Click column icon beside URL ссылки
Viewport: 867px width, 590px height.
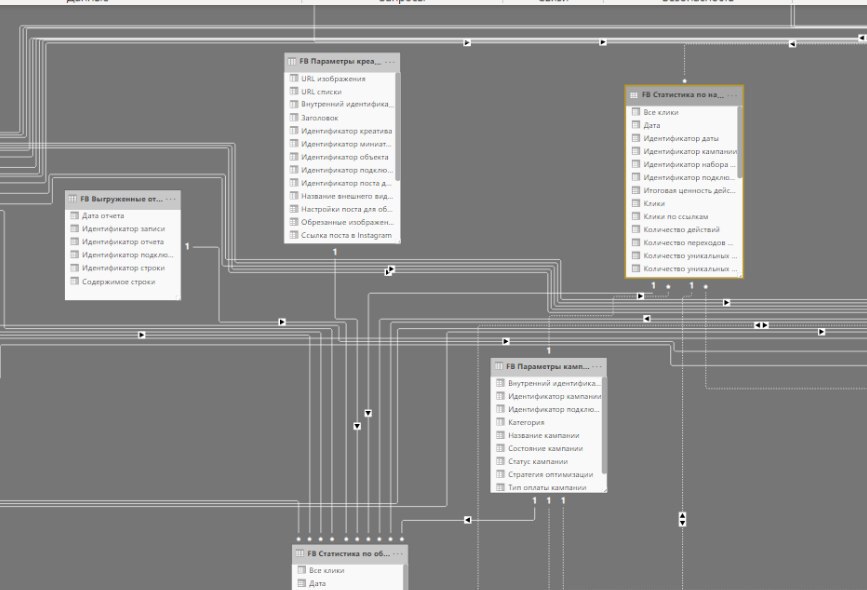(x=294, y=91)
